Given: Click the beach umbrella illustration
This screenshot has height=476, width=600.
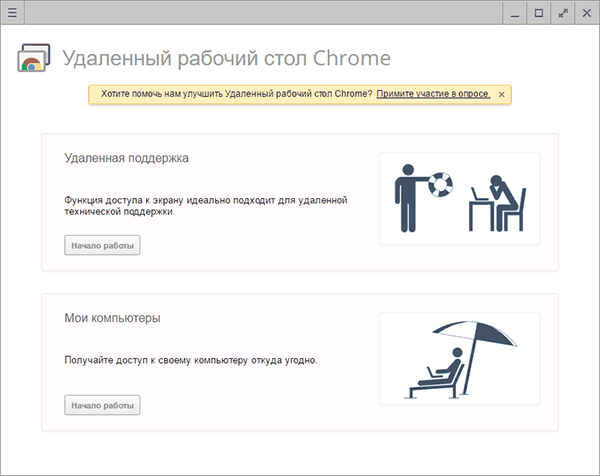Looking at the screenshot, I should point(459,357).
